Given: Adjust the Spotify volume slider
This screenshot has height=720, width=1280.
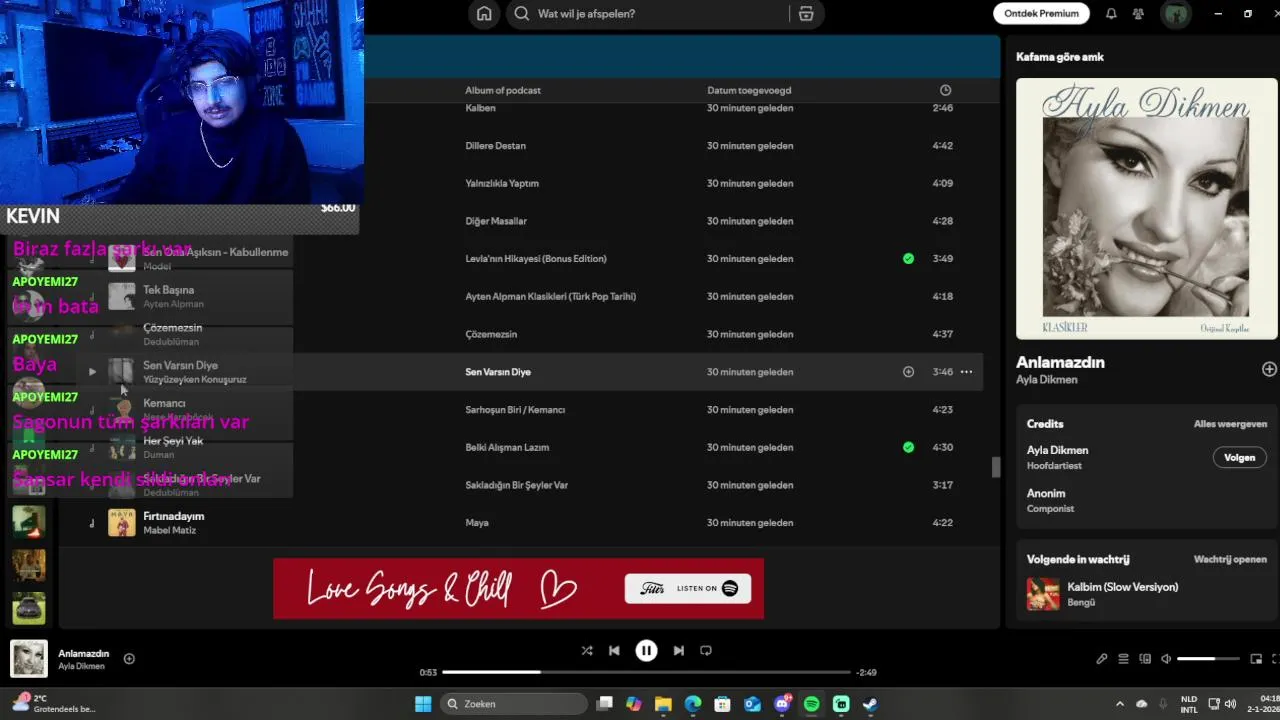Looking at the screenshot, I should pos(1208,659).
